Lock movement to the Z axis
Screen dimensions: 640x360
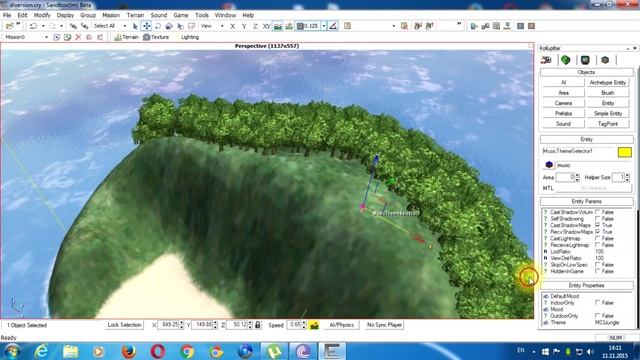(x=255, y=26)
